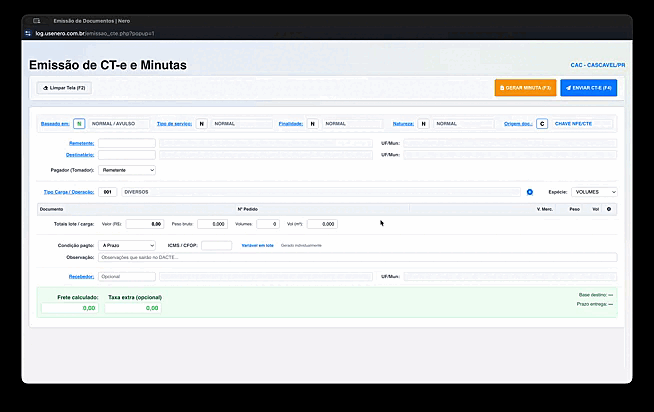Viewport: 654px width, 412px height.
Task: Click the green Baseado em code box
Action: click(x=79, y=124)
